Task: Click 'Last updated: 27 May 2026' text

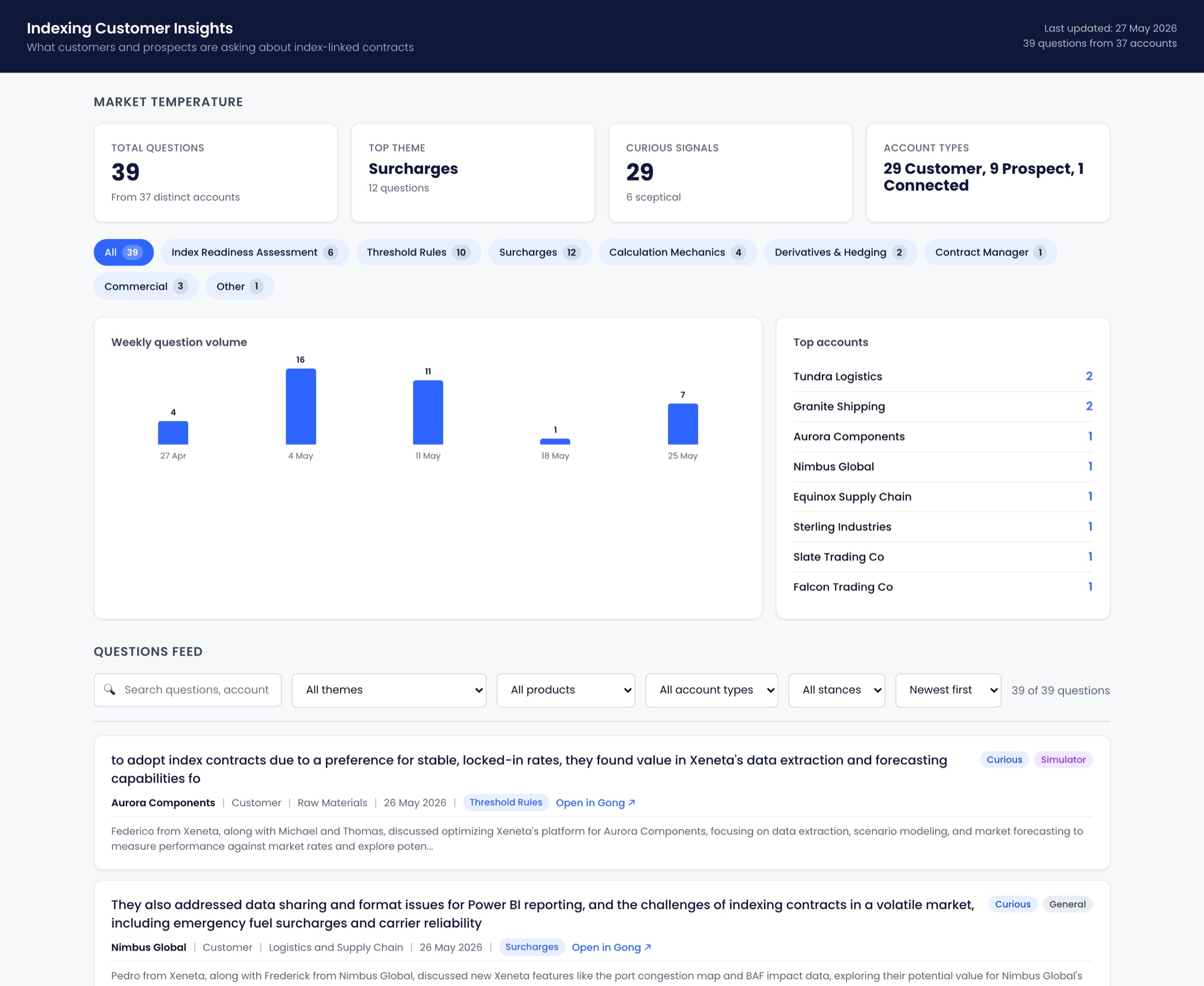Action: click(x=1110, y=28)
